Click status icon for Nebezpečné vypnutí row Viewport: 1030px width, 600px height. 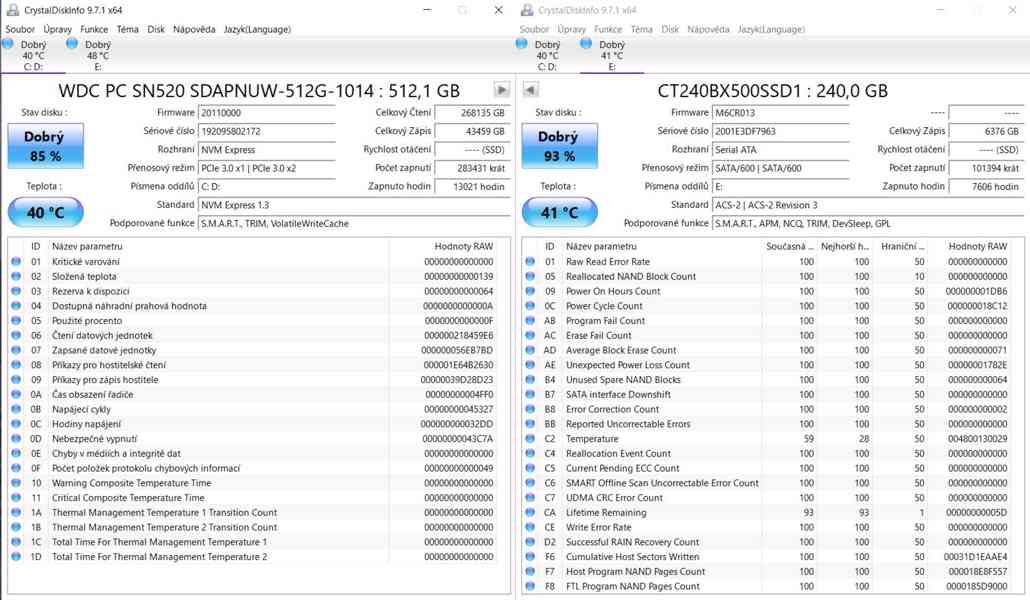click(16, 438)
